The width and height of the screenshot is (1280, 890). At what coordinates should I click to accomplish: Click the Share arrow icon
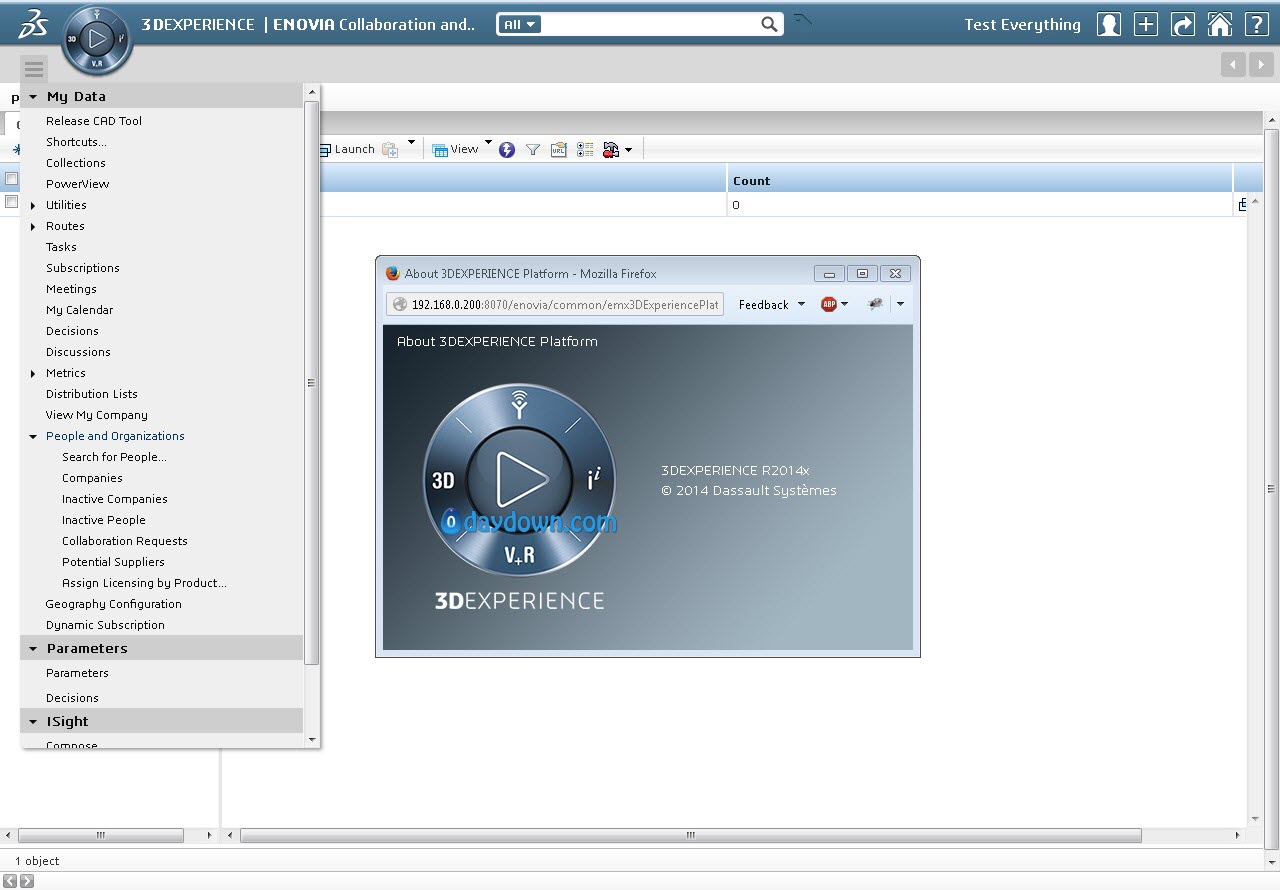[x=1182, y=25]
